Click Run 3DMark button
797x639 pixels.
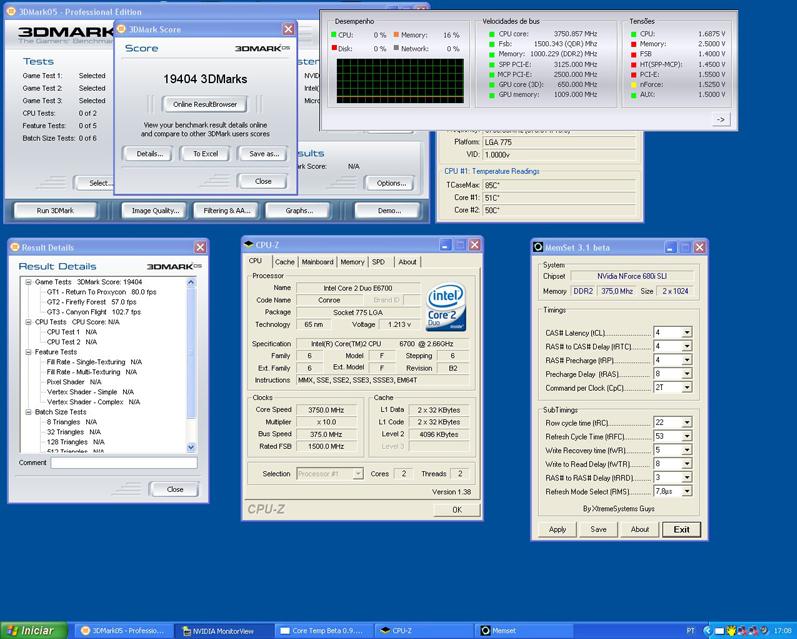(x=55, y=210)
